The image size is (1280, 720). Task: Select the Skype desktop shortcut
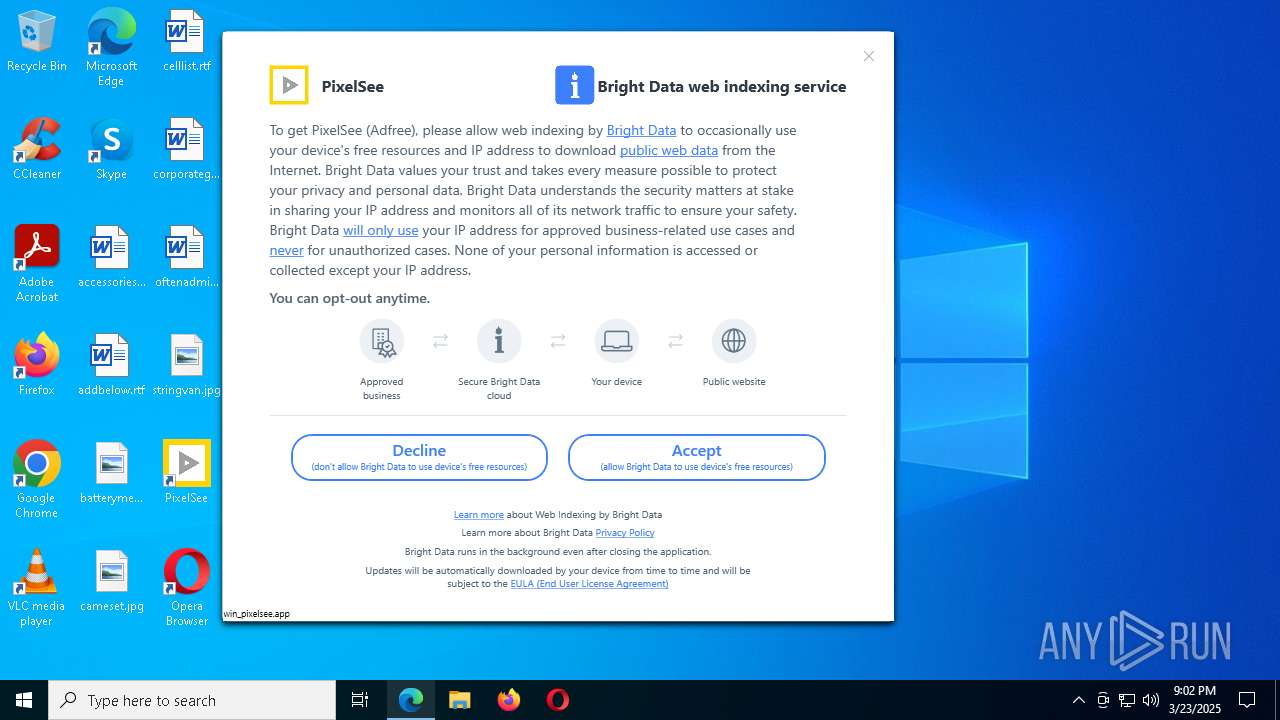[x=111, y=150]
